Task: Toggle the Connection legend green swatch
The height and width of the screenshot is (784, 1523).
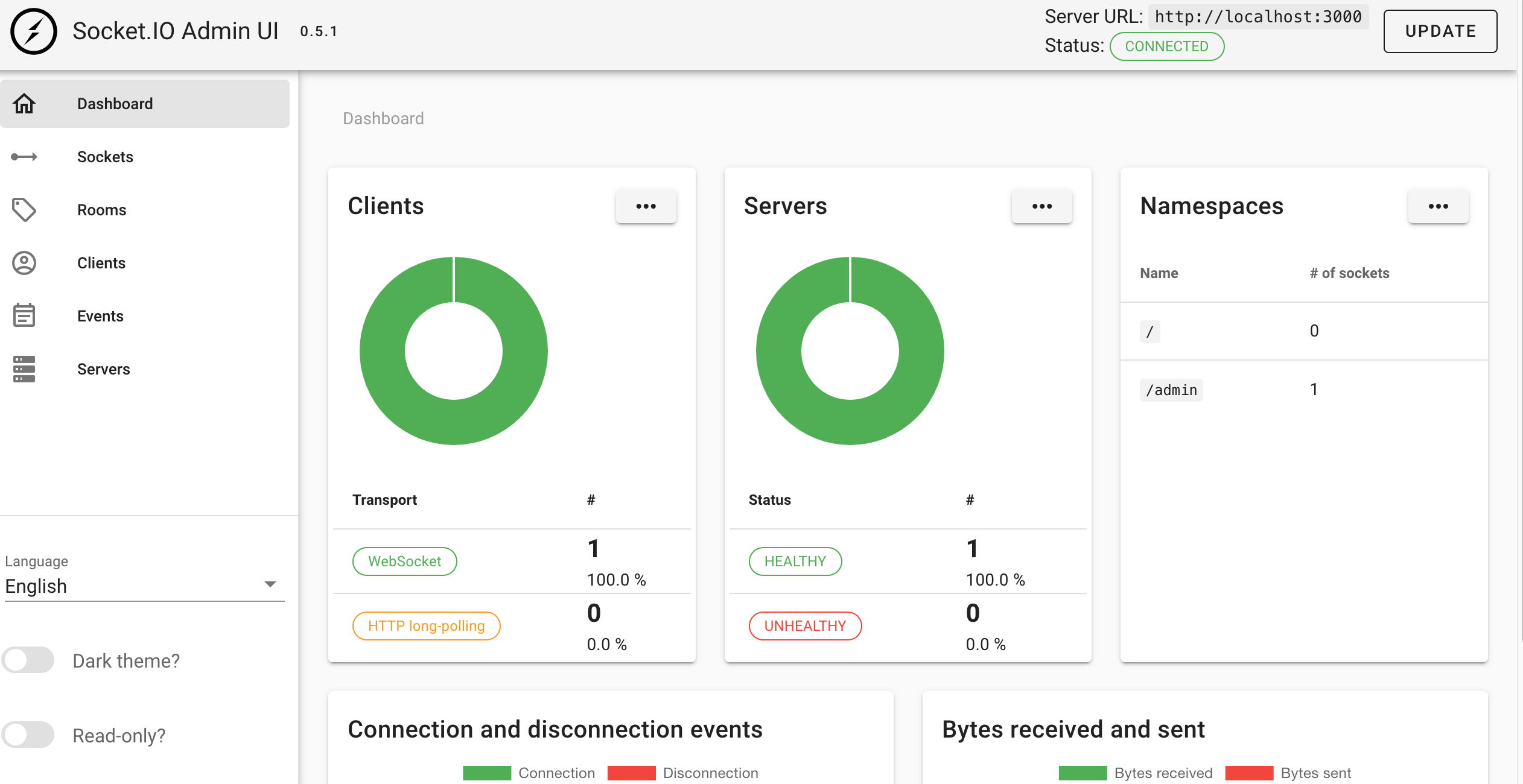Action: pyautogui.click(x=487, y=773)
